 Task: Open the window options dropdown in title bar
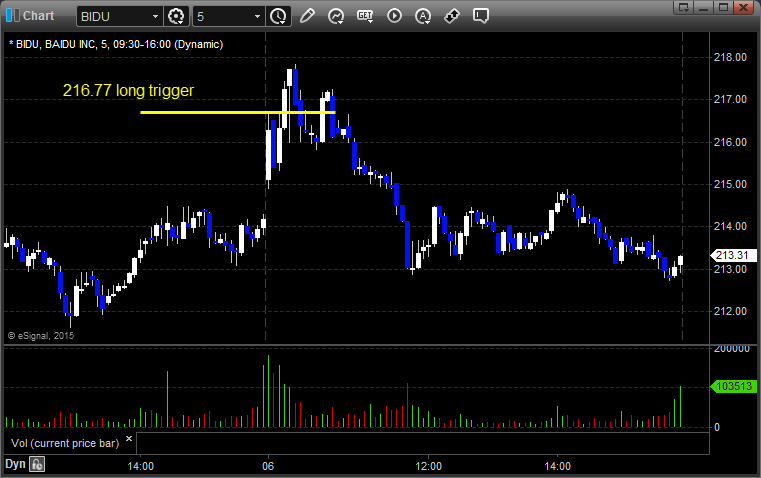(684, 7)
